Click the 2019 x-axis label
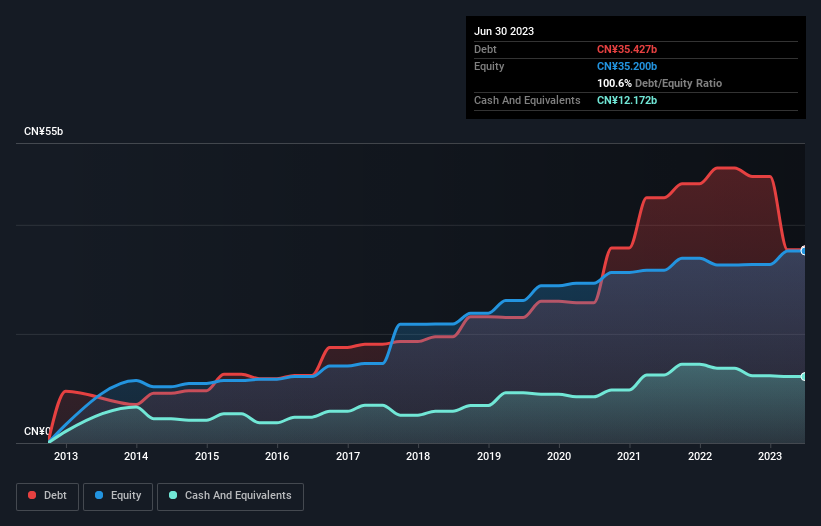 point(489,456)
